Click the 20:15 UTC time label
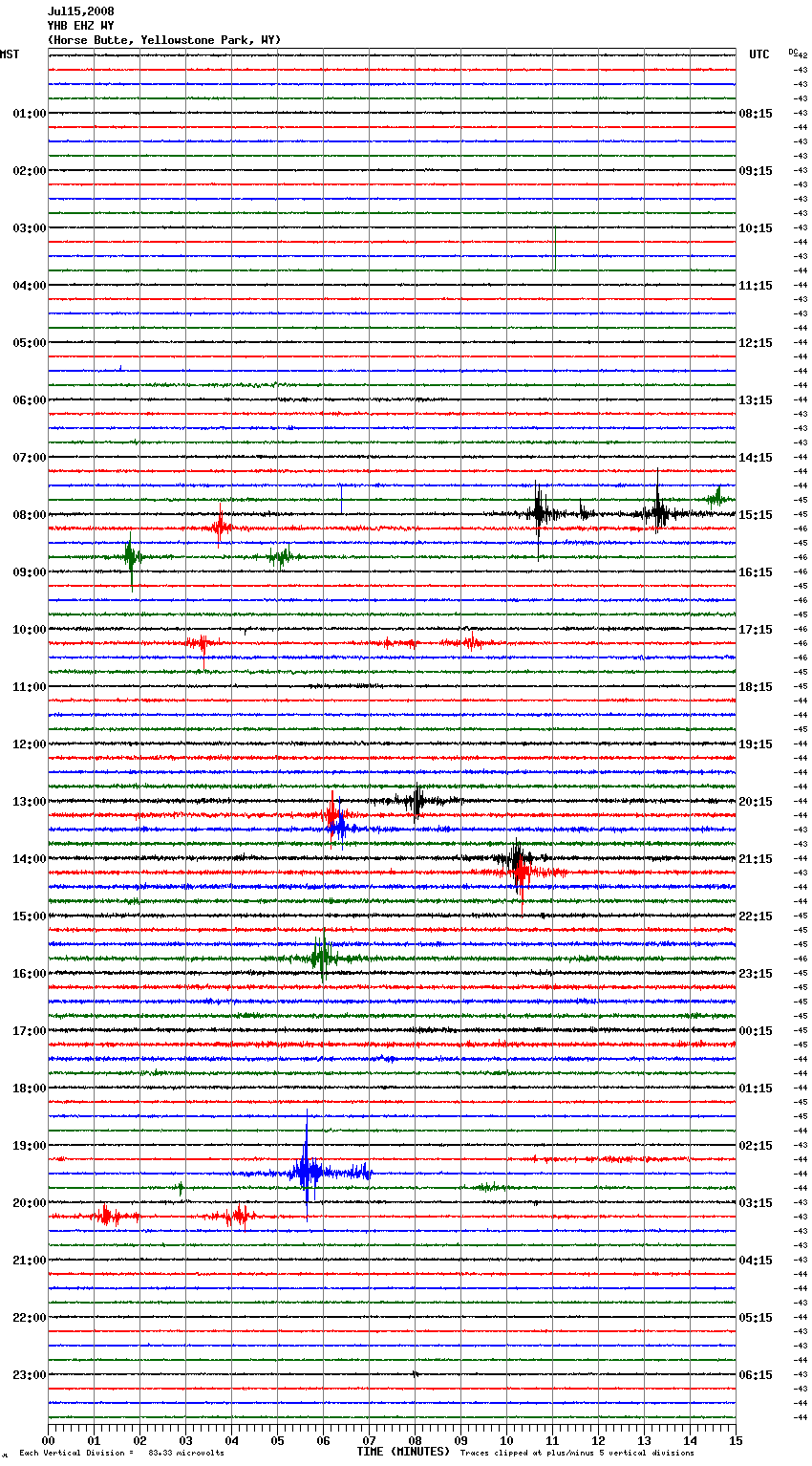 click(756, 802)
